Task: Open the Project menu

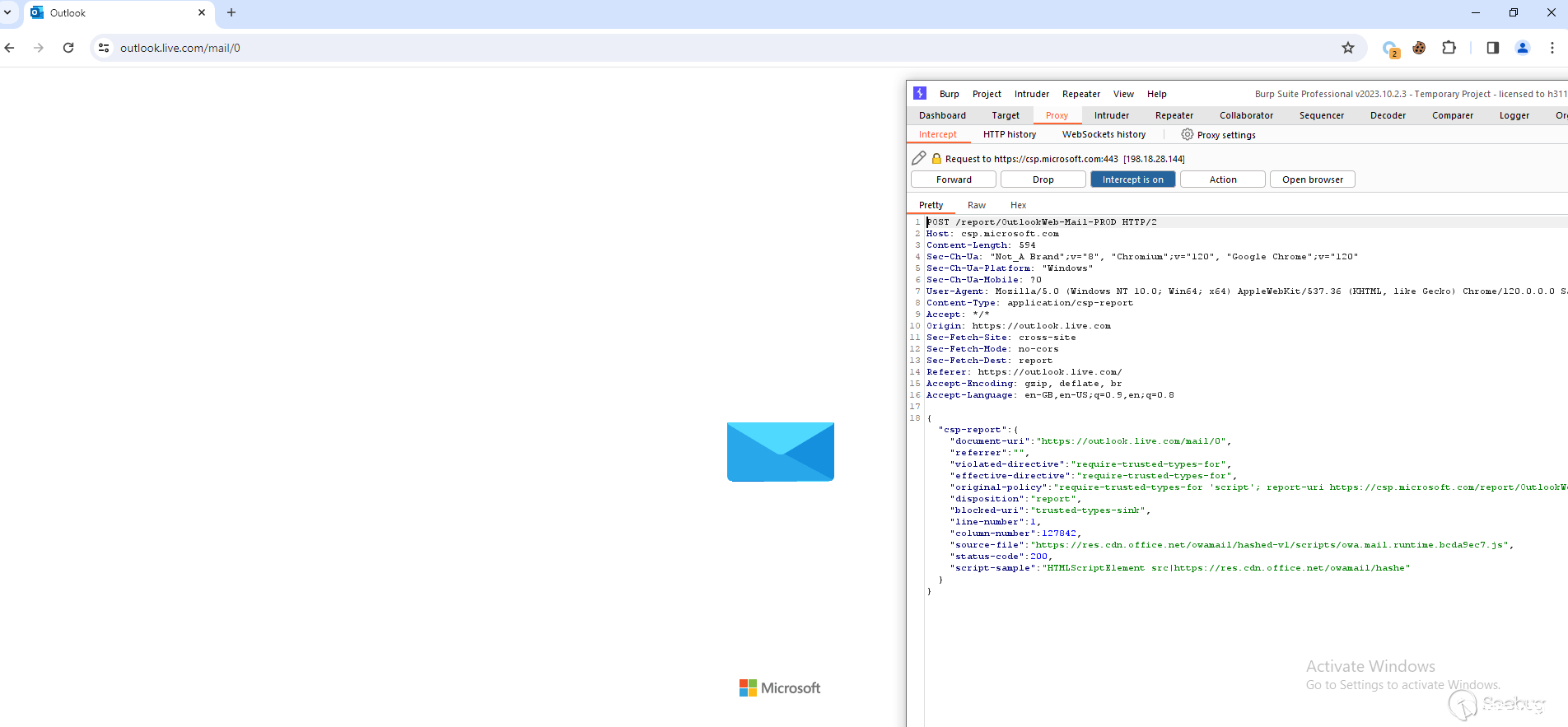Action: pyautogui.click(x=987, y=94)
